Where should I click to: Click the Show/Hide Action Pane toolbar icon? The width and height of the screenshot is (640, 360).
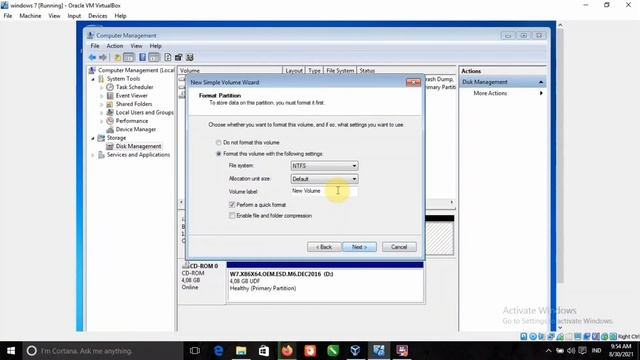154,58
